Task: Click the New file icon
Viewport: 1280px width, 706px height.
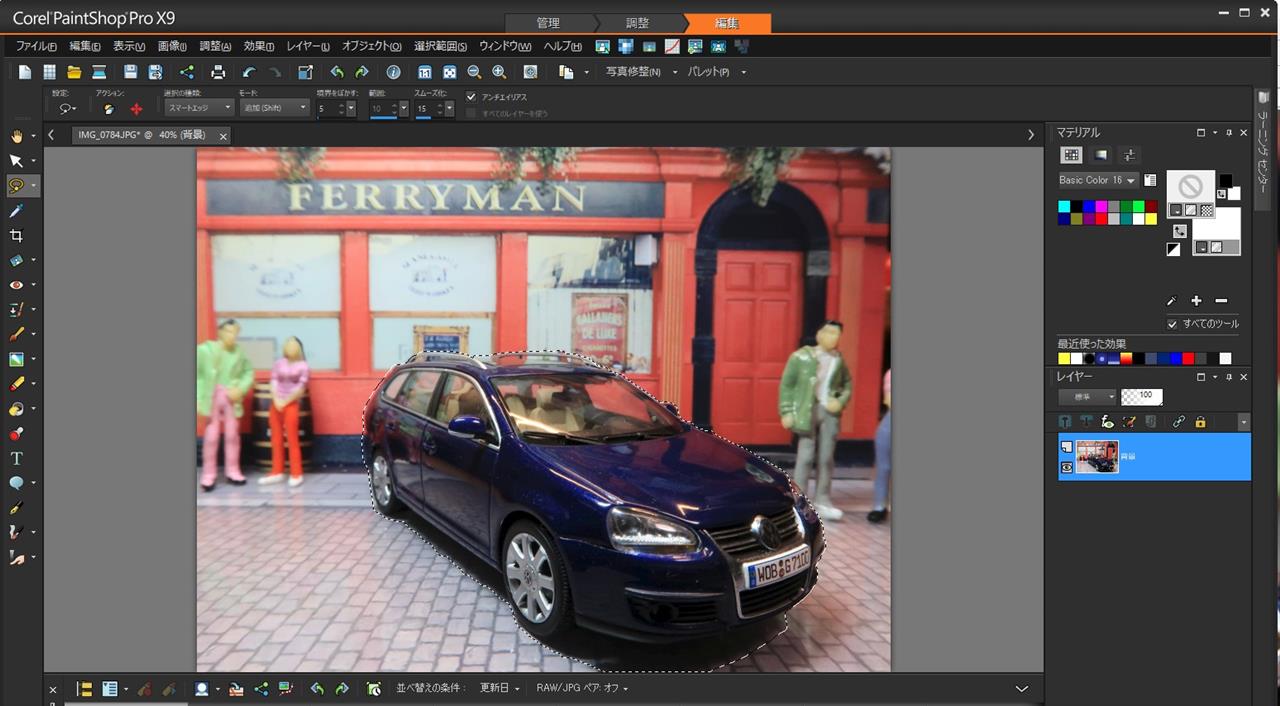Action: pos(24,72)
